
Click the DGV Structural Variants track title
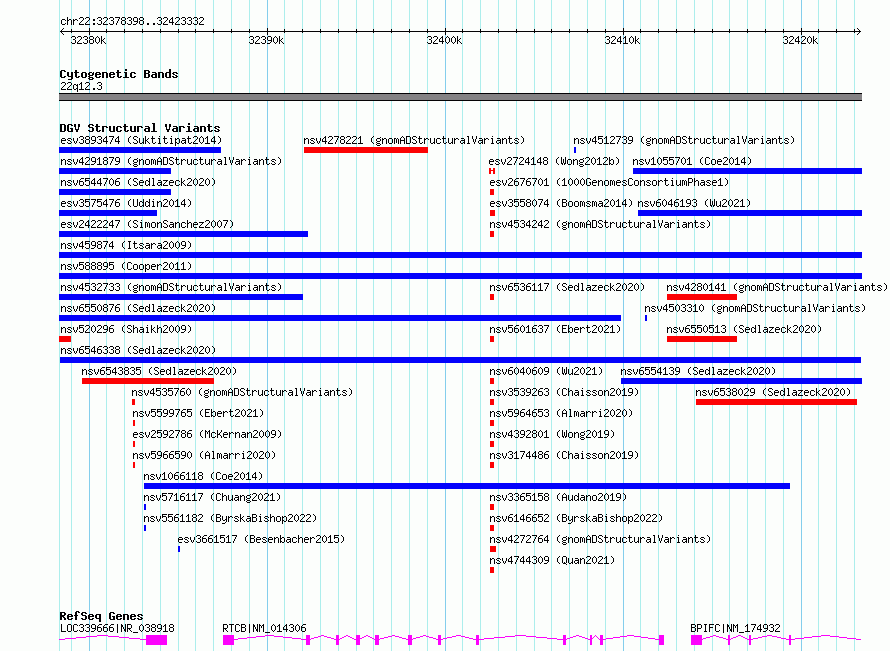point(140,128)
